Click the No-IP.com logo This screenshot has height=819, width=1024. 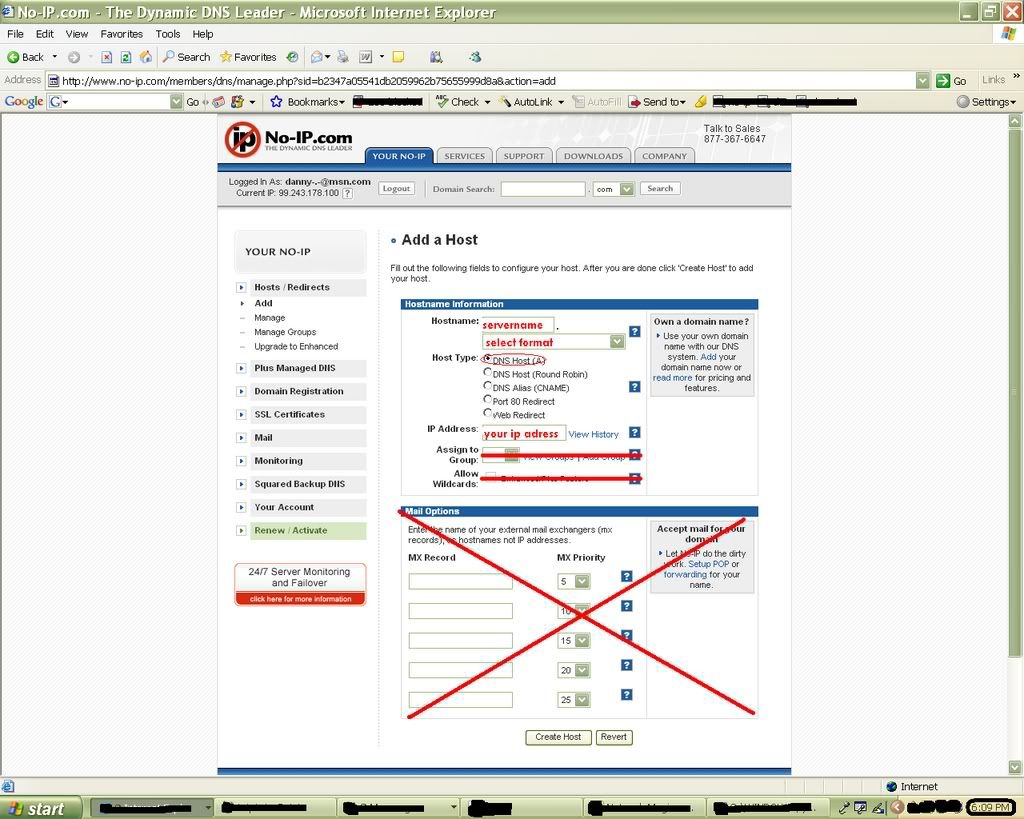[x=289, y=139]
